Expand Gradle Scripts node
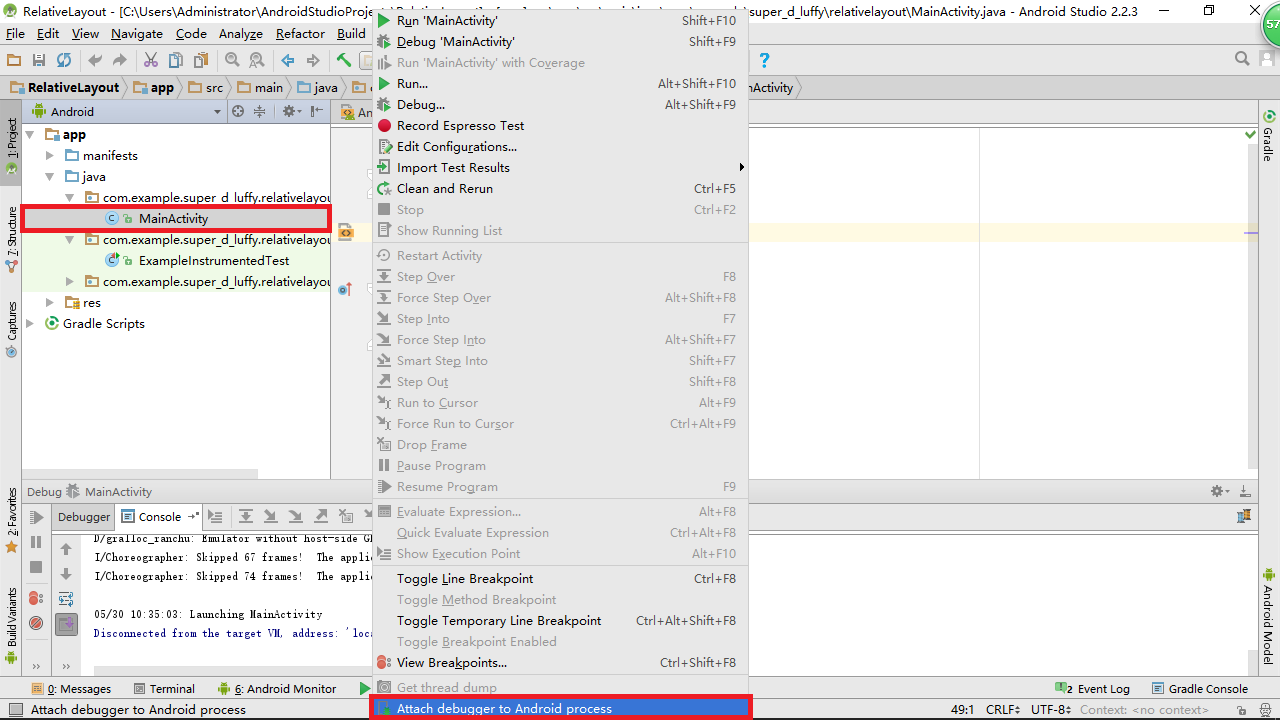 tap(29, 323)
